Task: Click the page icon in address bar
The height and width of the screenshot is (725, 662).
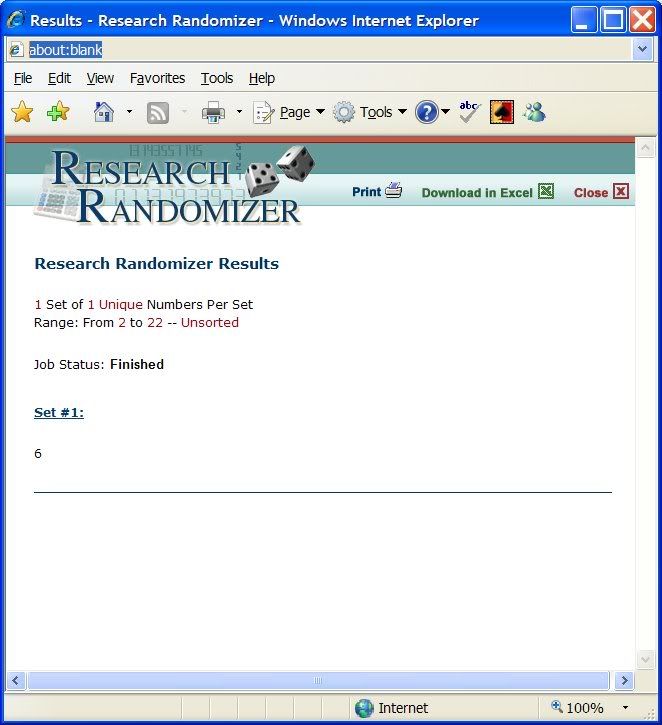Action: coord(17,49)
